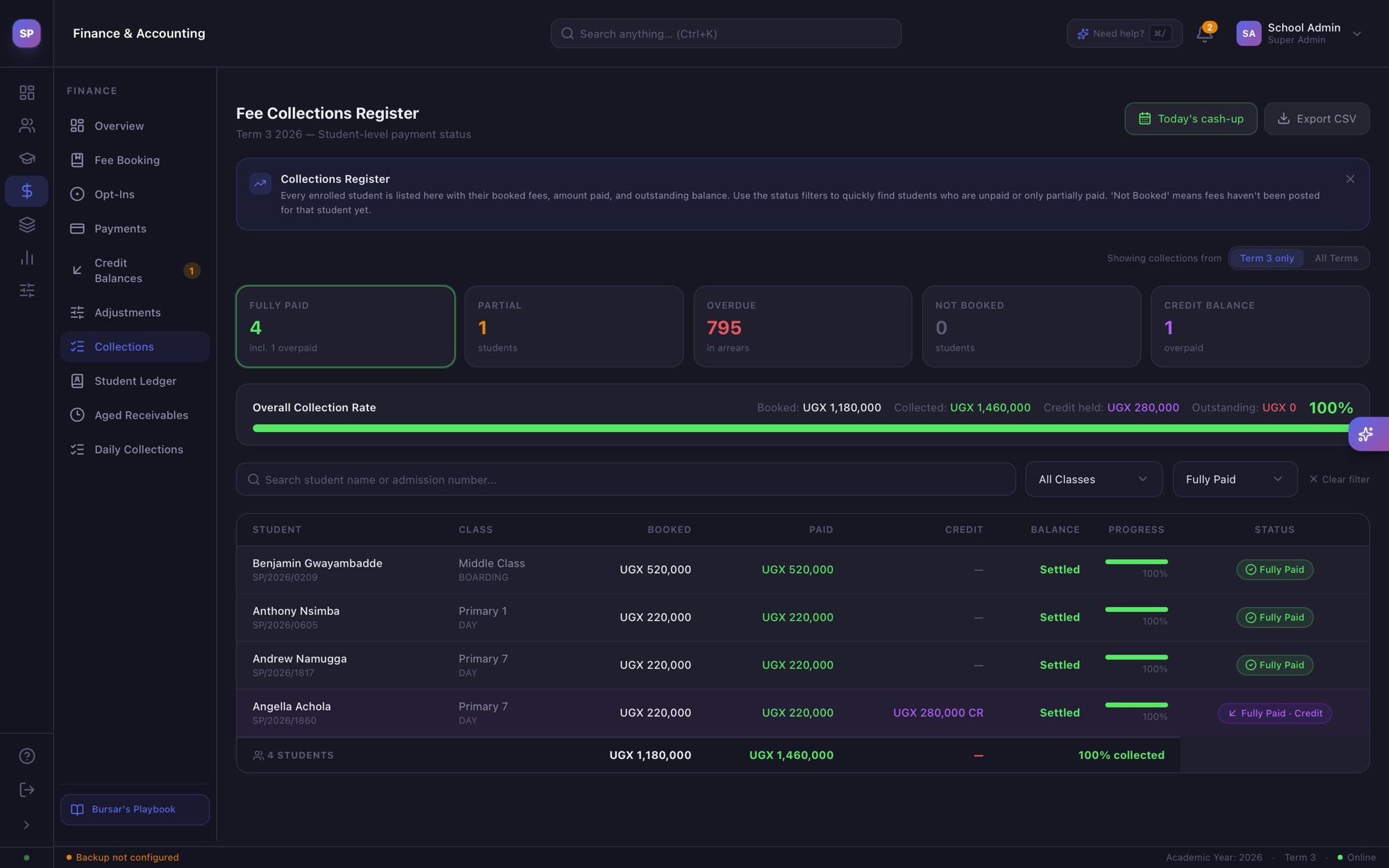Image resolution: width=1389 pixels, height=868 pixels.
Task: Click the Overall Collection Rate progress bar
Action: (x=801, y=428)
